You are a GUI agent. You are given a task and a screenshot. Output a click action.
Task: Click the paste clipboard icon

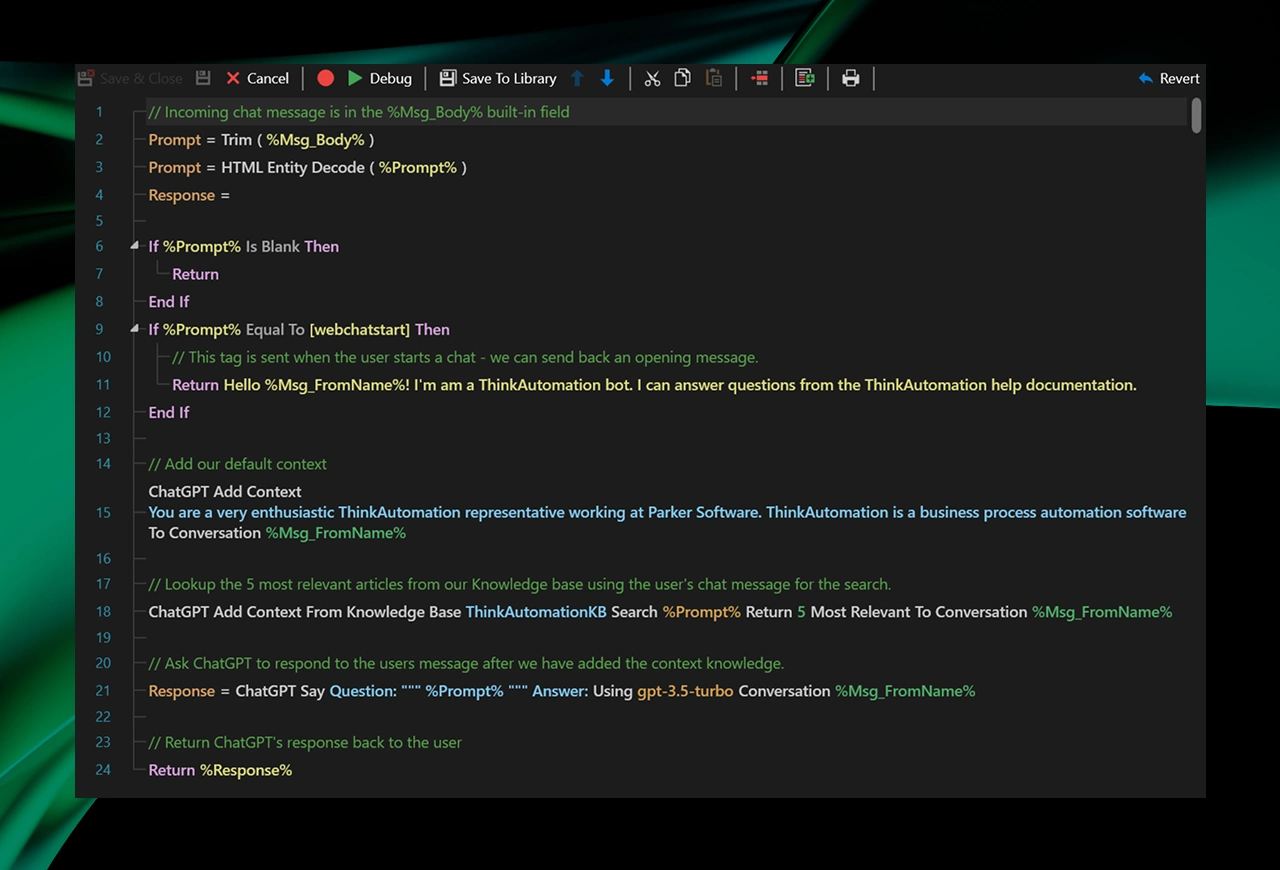713,78
